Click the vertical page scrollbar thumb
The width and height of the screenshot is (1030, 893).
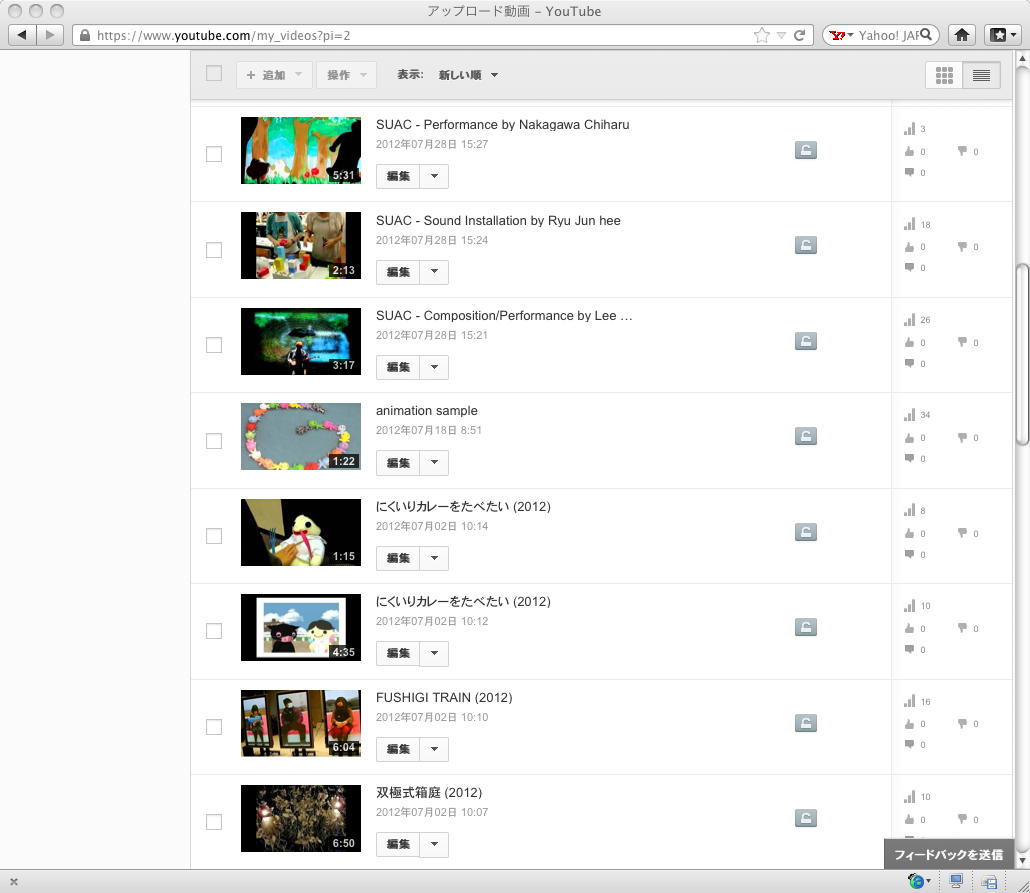pyautogui.click(x=1022, y=355)
